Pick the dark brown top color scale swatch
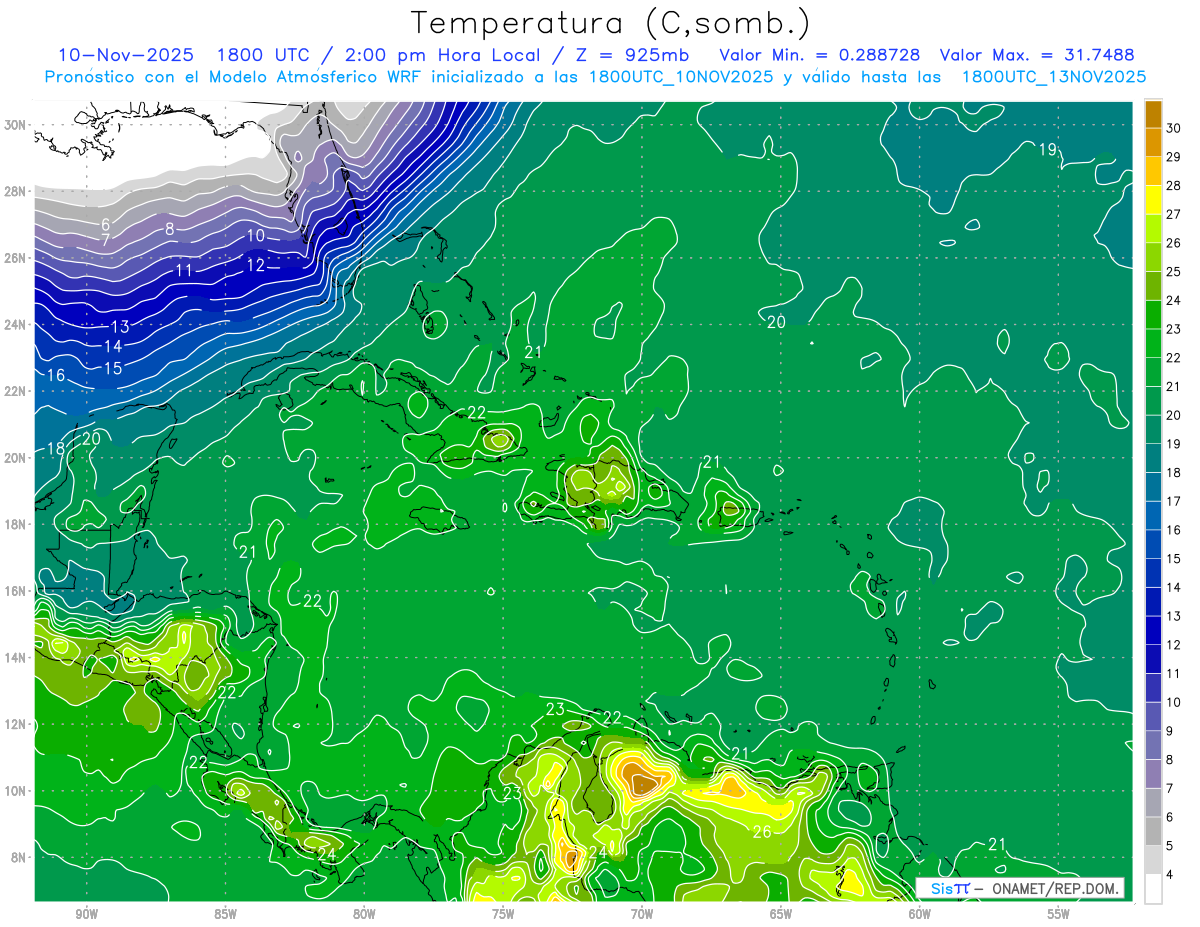Viewport: 1200px width, 927px height. pyautogui.click(x=1153, y=114)
